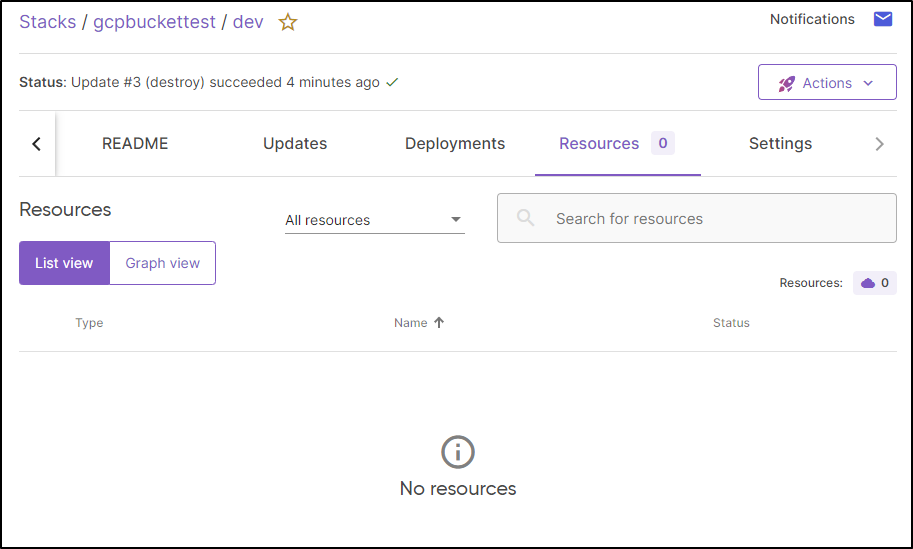Focus the Search for resources field
The height and width of the screenshot is (549, 913).
696,218
